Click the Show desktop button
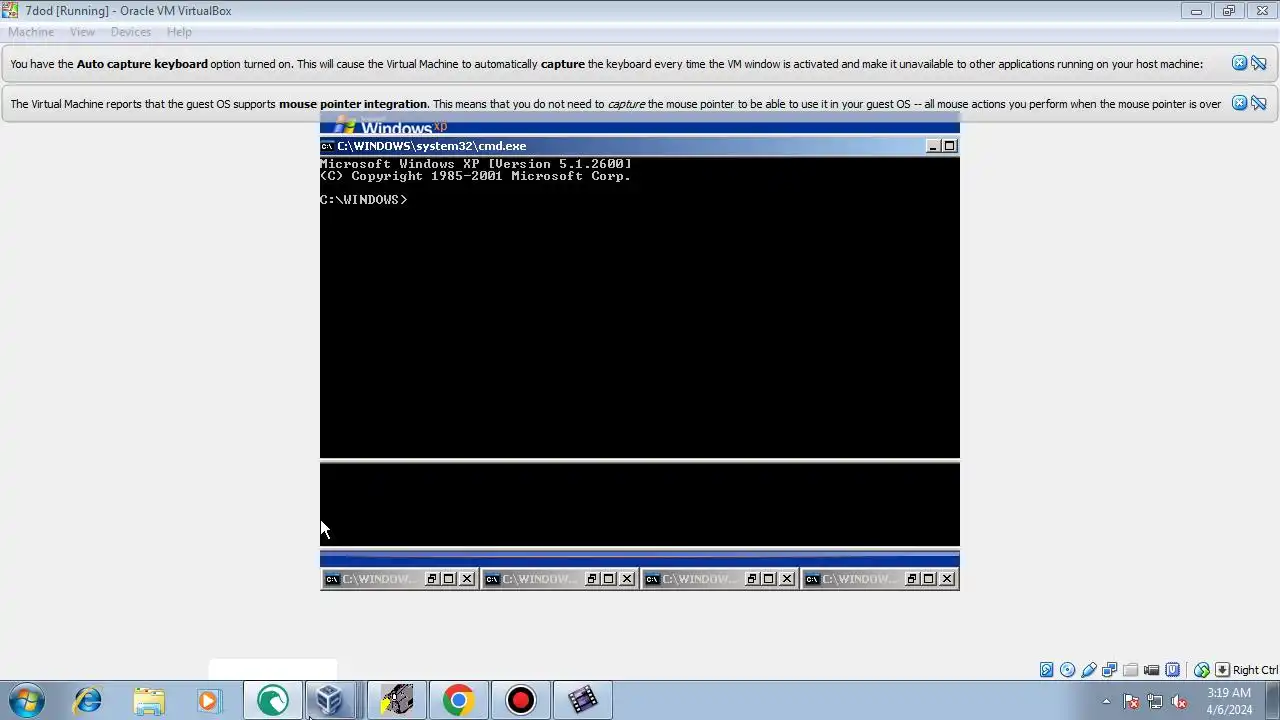Viewport: 1280px width, 720px height. [1272, 700]
